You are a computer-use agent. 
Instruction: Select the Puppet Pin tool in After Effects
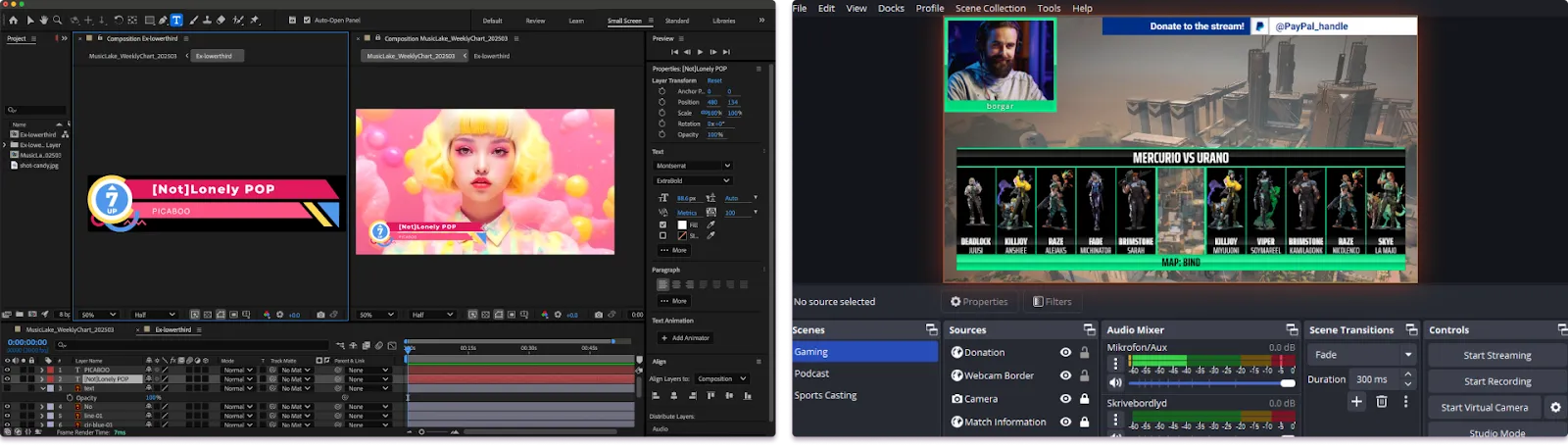[x=255, y=20]
